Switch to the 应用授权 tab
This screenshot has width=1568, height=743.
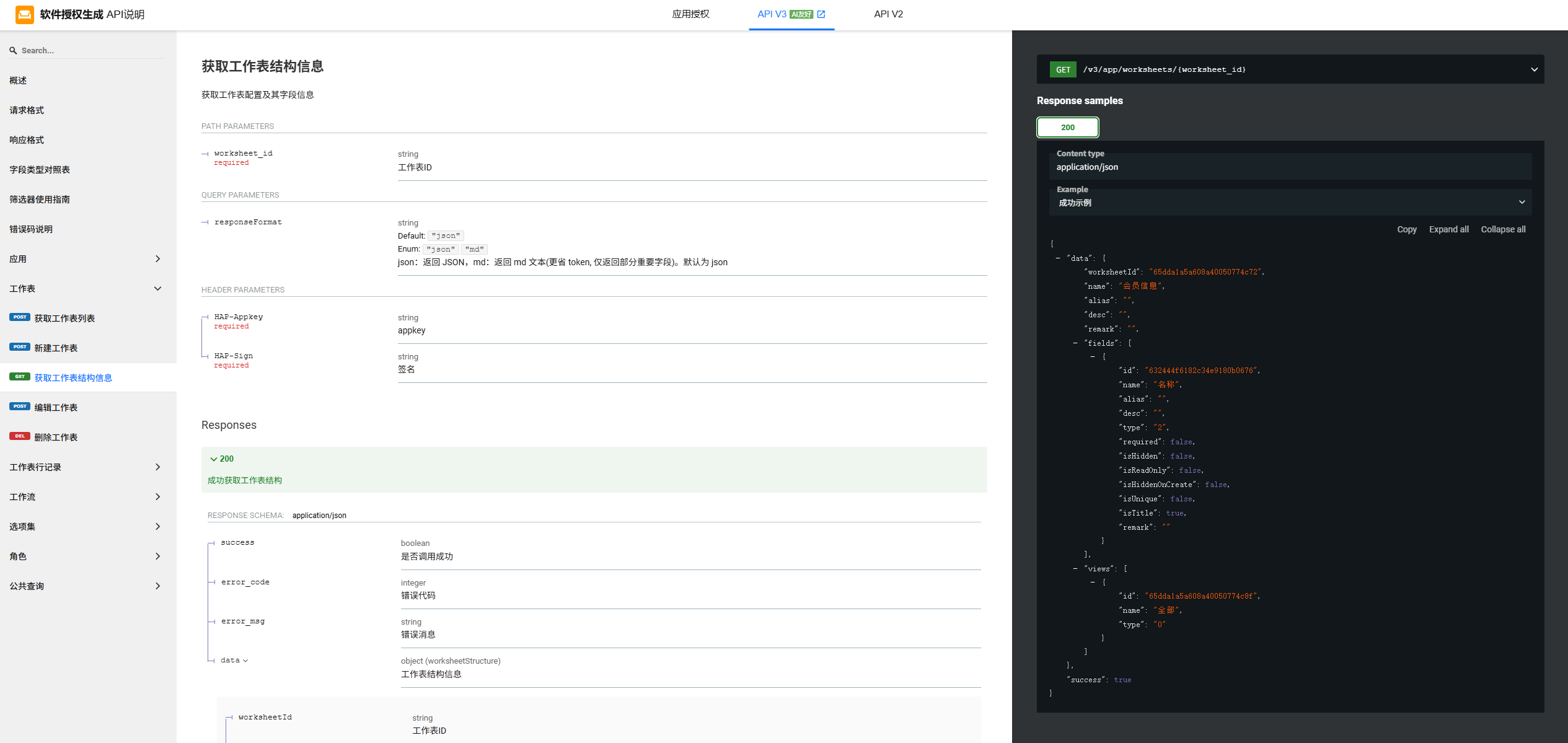tap(690, 14)
